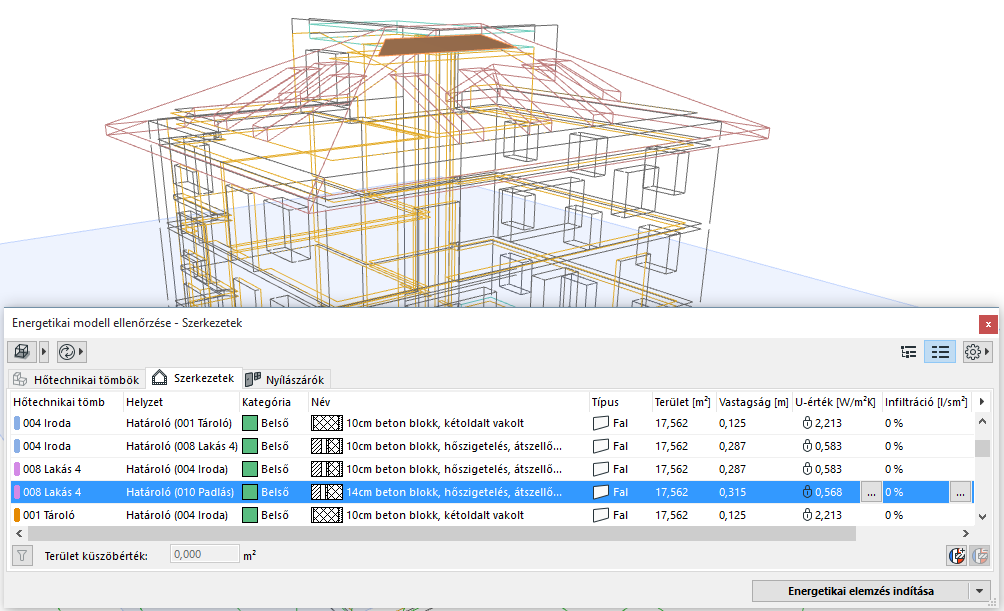Select the 001 Tároló row
This screenshot has width=1004, height=611.
pyautogui.click(x=60, y=515)
